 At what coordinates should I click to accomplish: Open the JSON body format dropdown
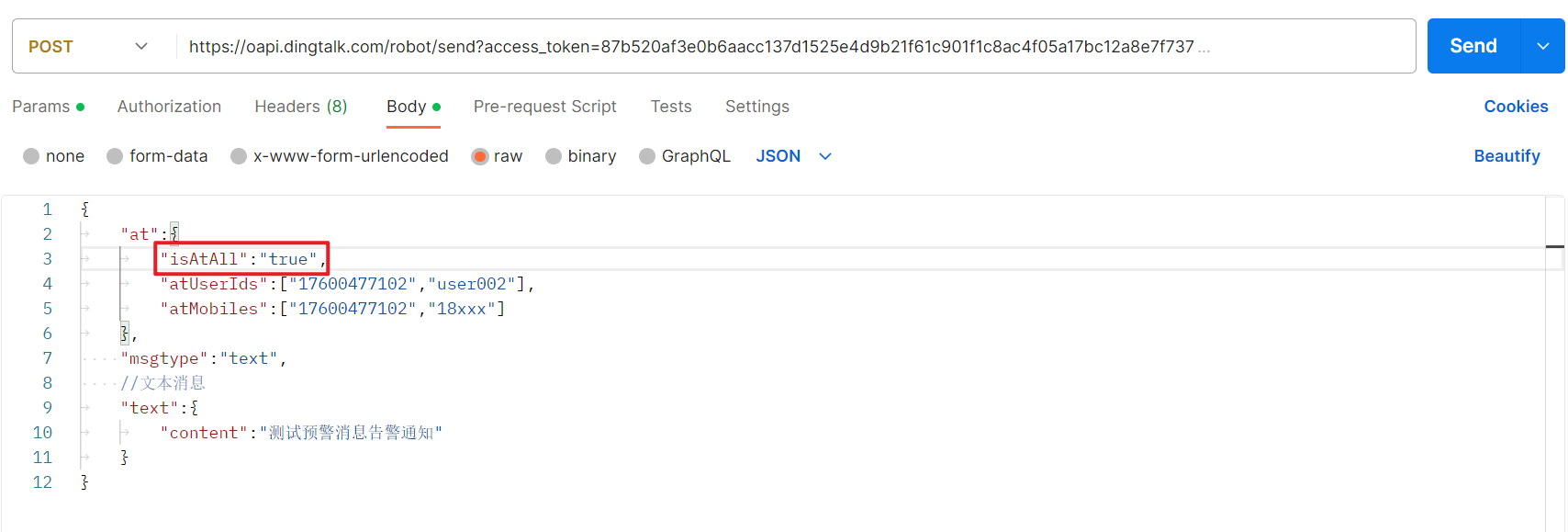tap(793, 155)
